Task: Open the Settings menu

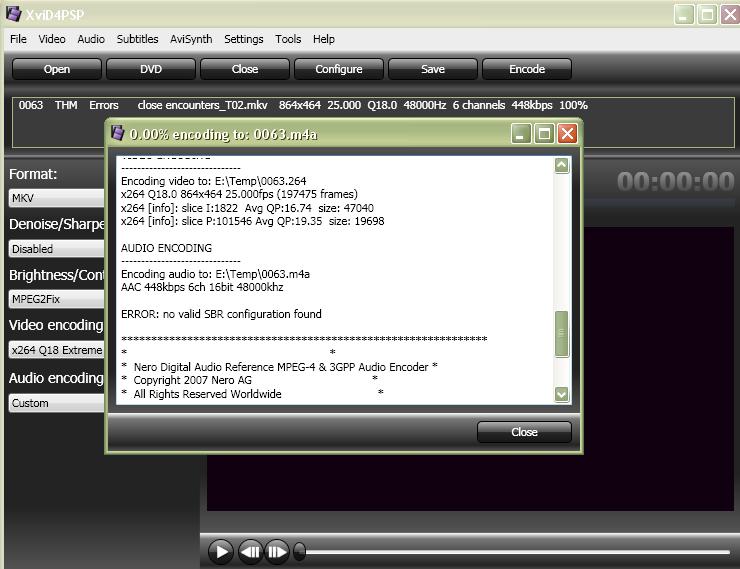Action: 244,39
